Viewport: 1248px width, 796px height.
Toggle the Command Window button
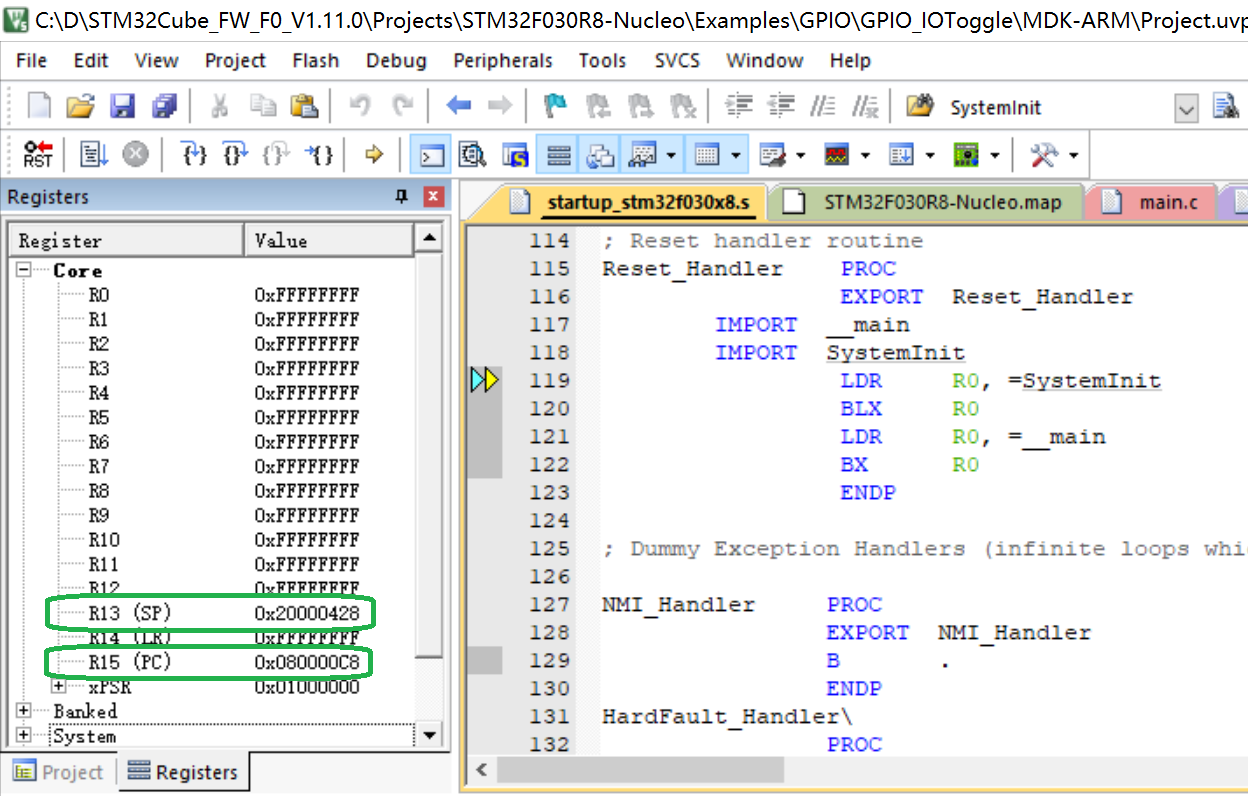(431, 155)
